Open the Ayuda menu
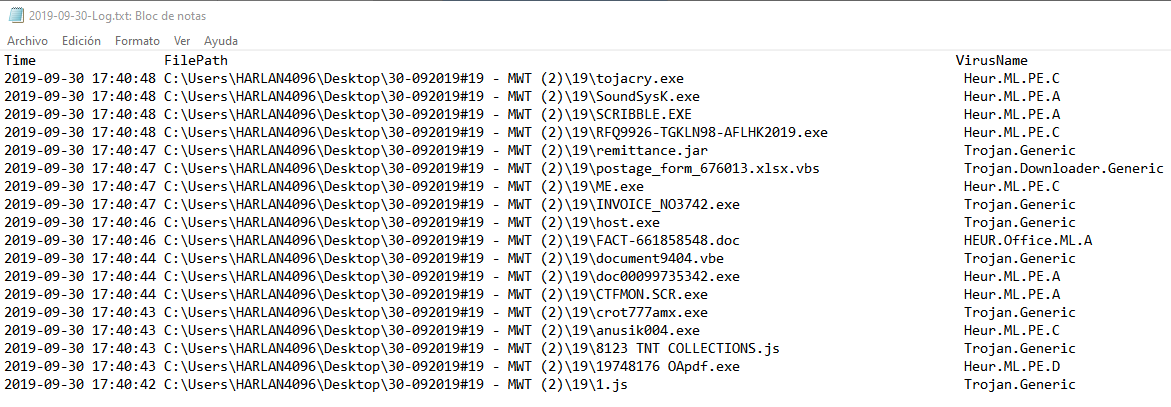This screenshot has height=407, width=1171. (221, 41)
